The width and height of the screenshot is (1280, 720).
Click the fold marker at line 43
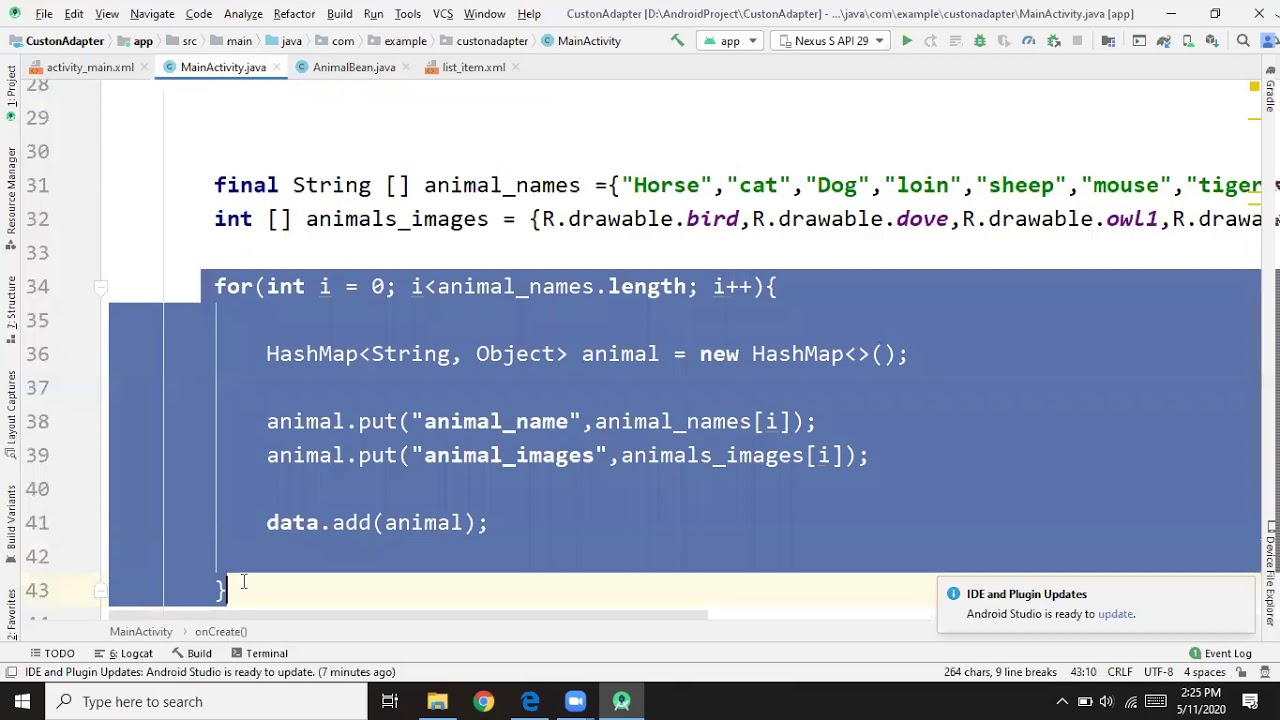pyautogui.click(x=100, y=591)
